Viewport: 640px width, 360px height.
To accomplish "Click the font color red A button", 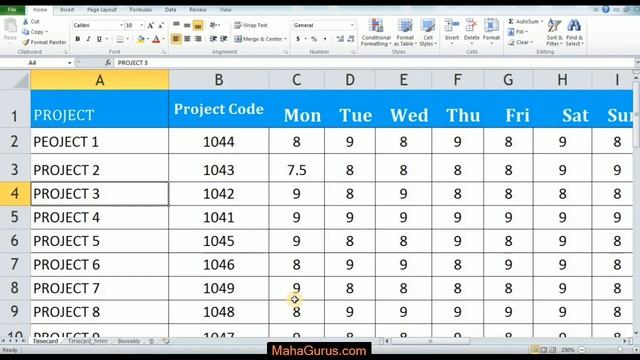I will (x=156, y=39).
